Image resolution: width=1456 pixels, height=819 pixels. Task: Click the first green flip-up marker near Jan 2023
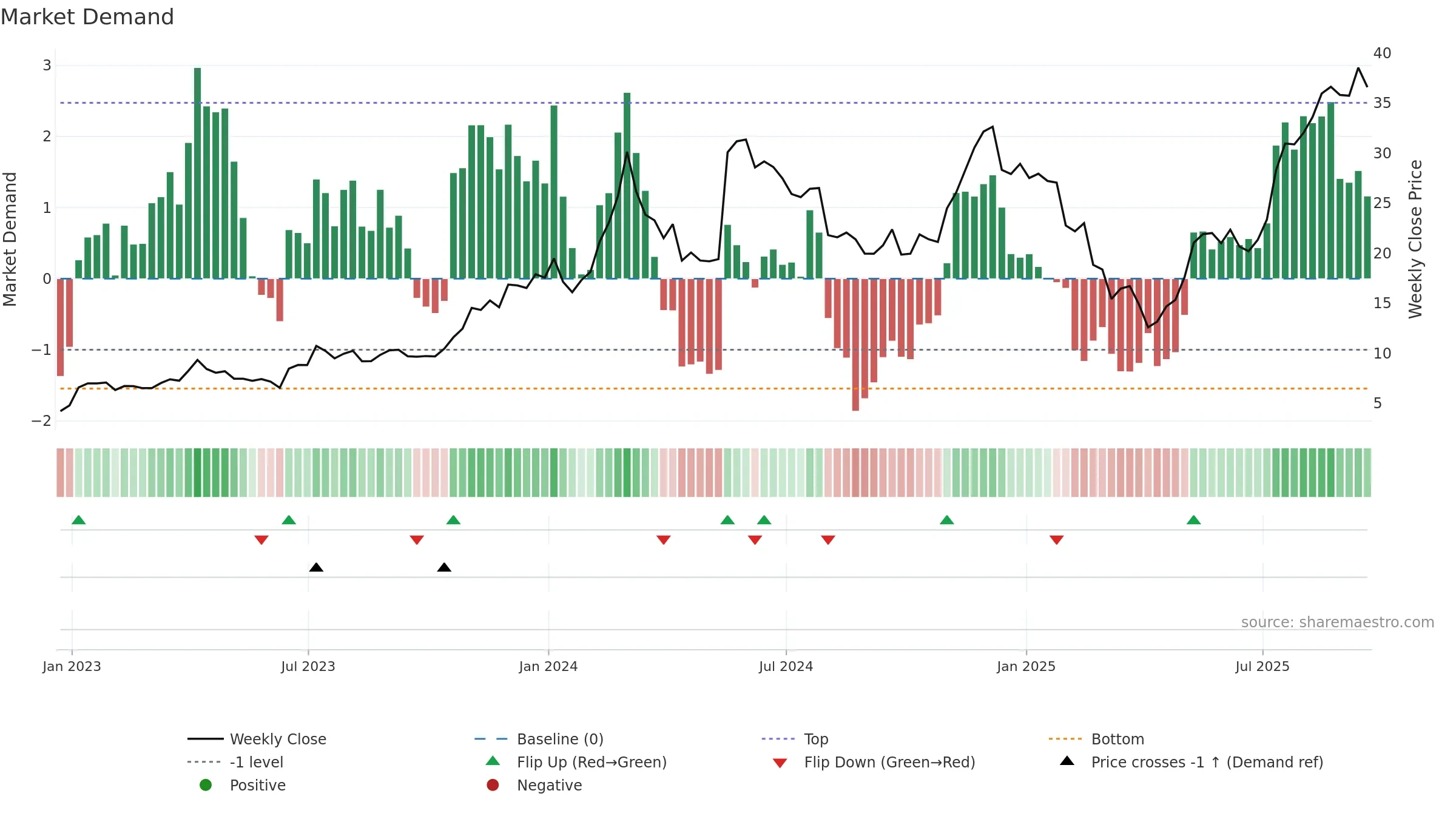click(x=78, y=520)
